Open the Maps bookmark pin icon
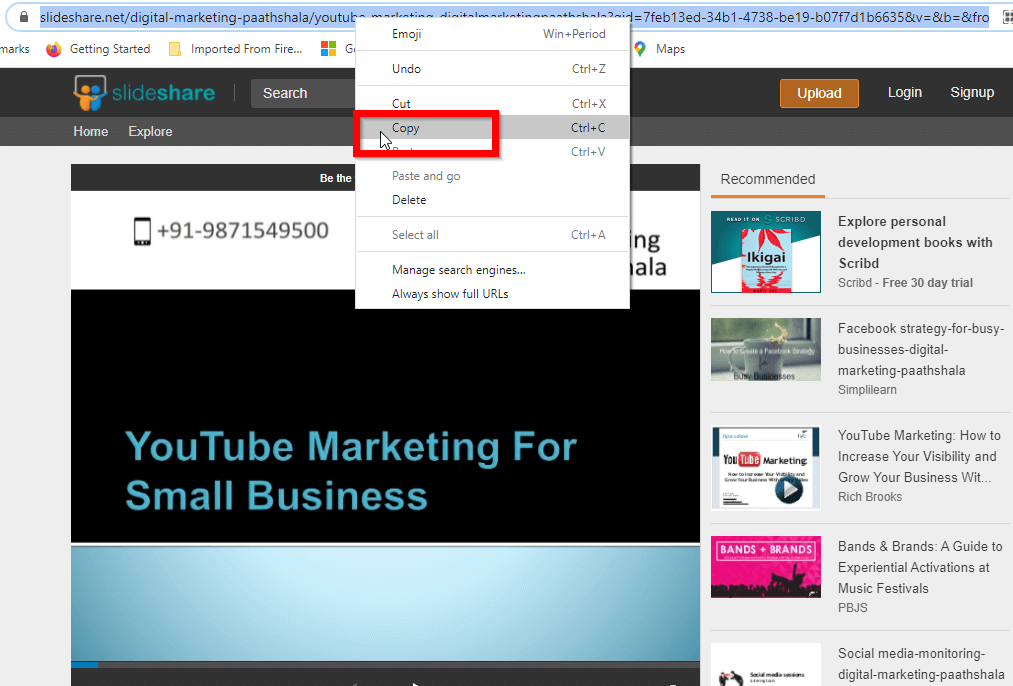 click(x=640, y=49)
